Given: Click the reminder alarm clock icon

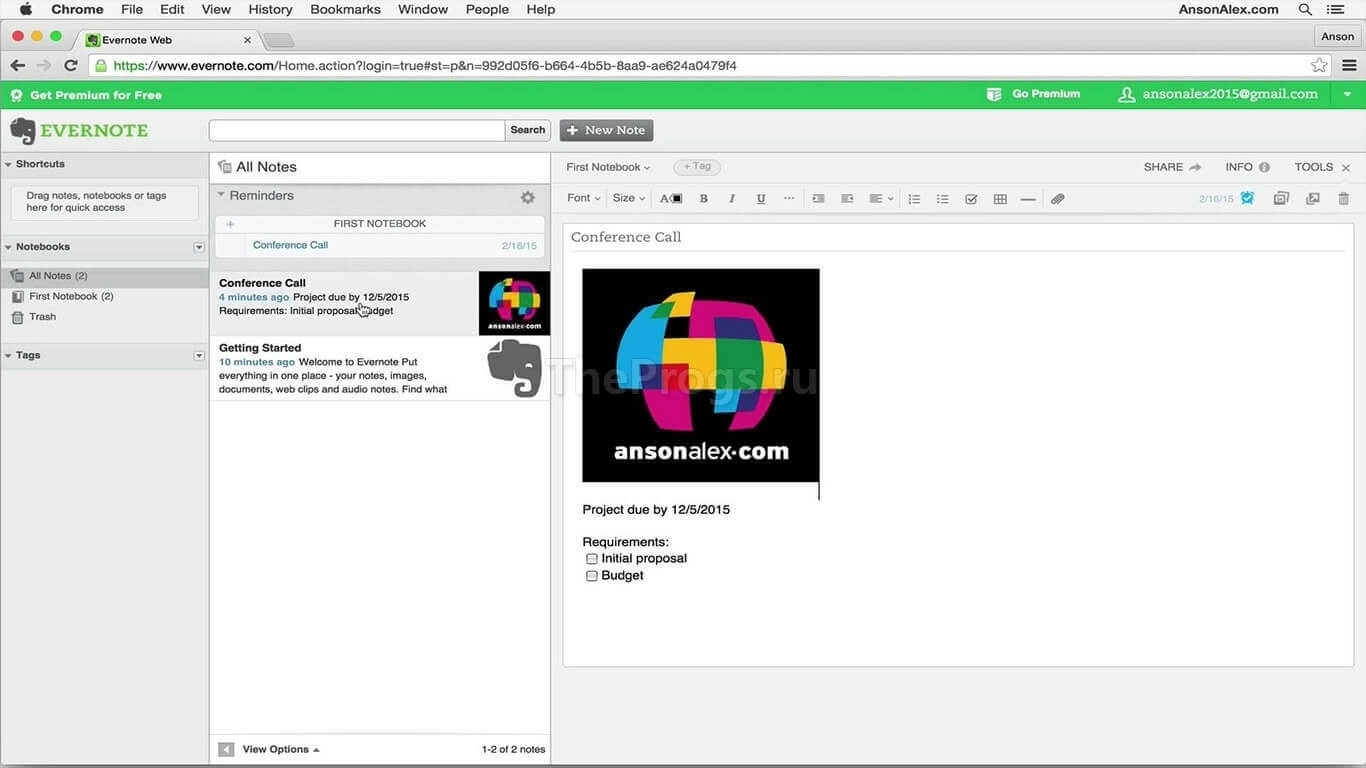Looking at the screenshot, I should pyautogui.click(x=1247, y=198).
